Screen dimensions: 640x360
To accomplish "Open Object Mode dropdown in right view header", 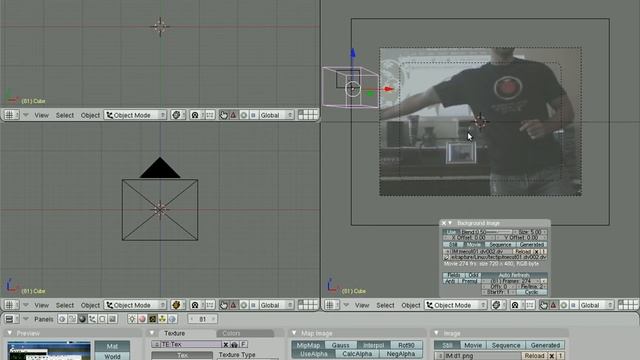I will [456, 305].
